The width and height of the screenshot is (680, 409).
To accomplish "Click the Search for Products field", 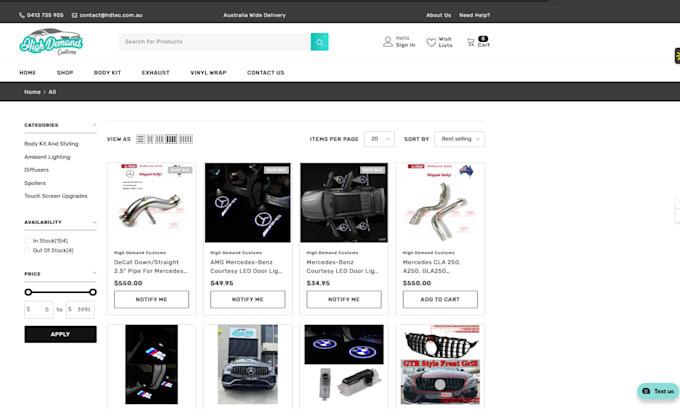I will click(215, 42).
